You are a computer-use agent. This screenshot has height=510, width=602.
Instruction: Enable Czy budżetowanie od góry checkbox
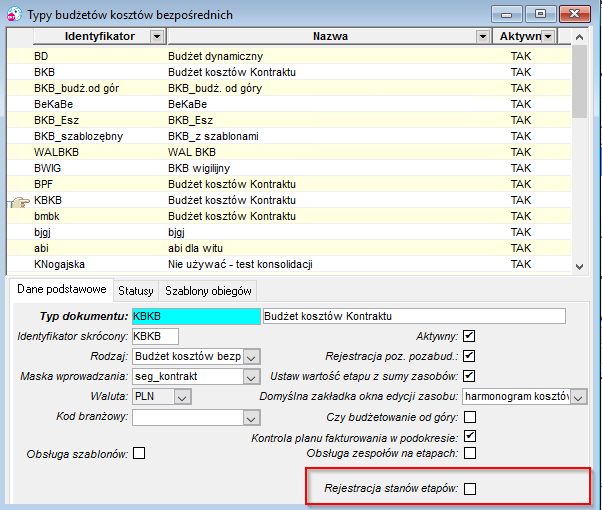470,417
